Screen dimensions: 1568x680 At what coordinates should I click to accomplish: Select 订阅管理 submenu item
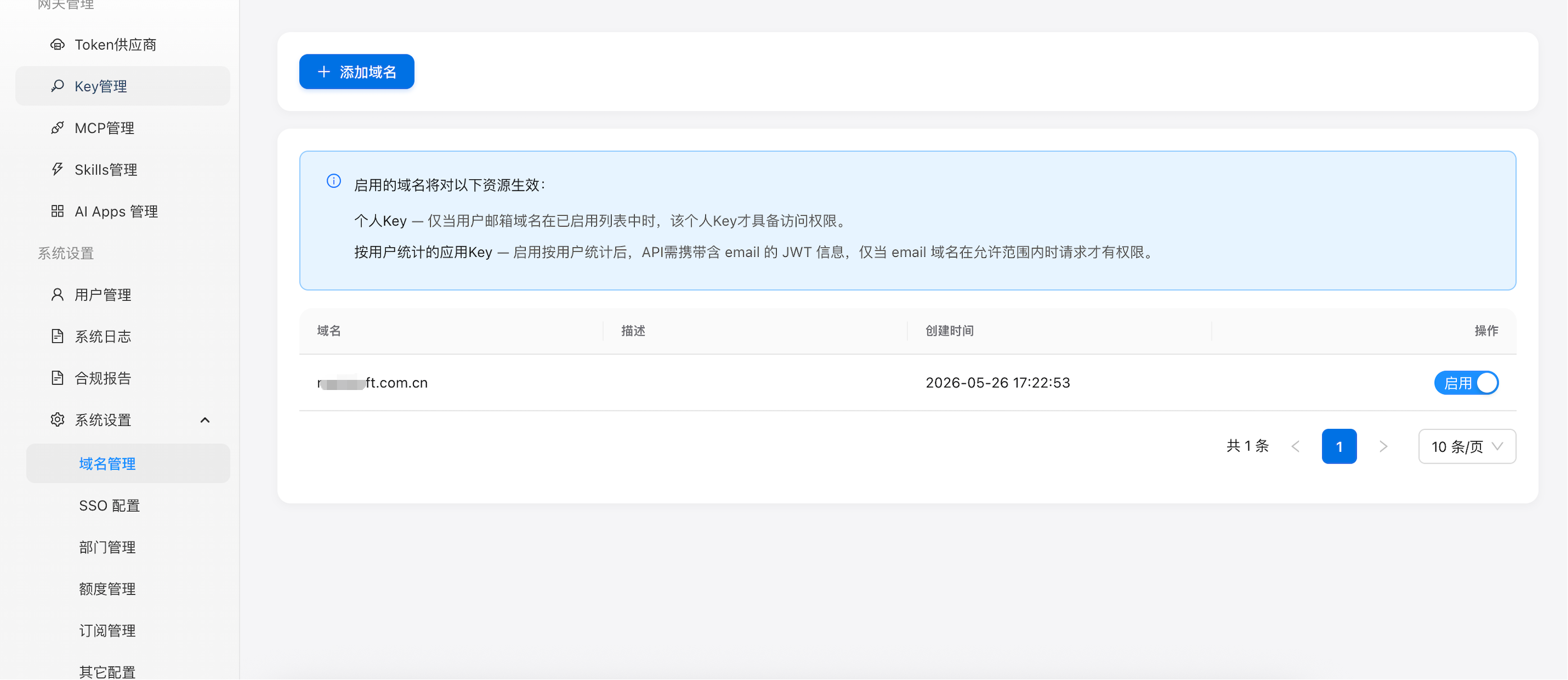128,631
